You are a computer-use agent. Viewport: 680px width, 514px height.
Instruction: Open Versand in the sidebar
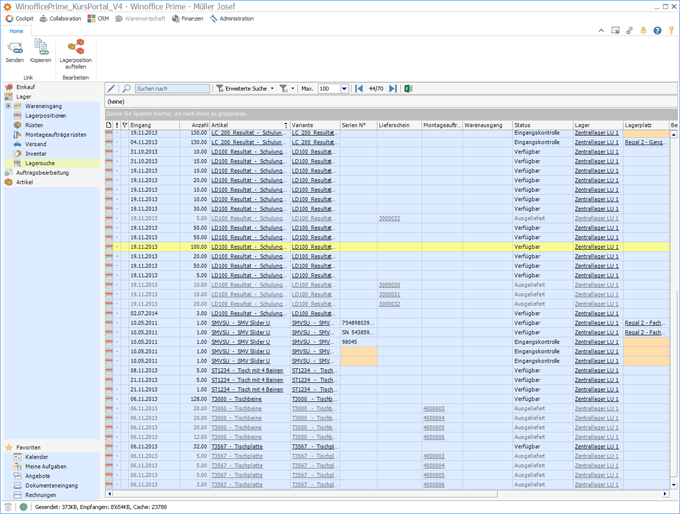point(36,144)
